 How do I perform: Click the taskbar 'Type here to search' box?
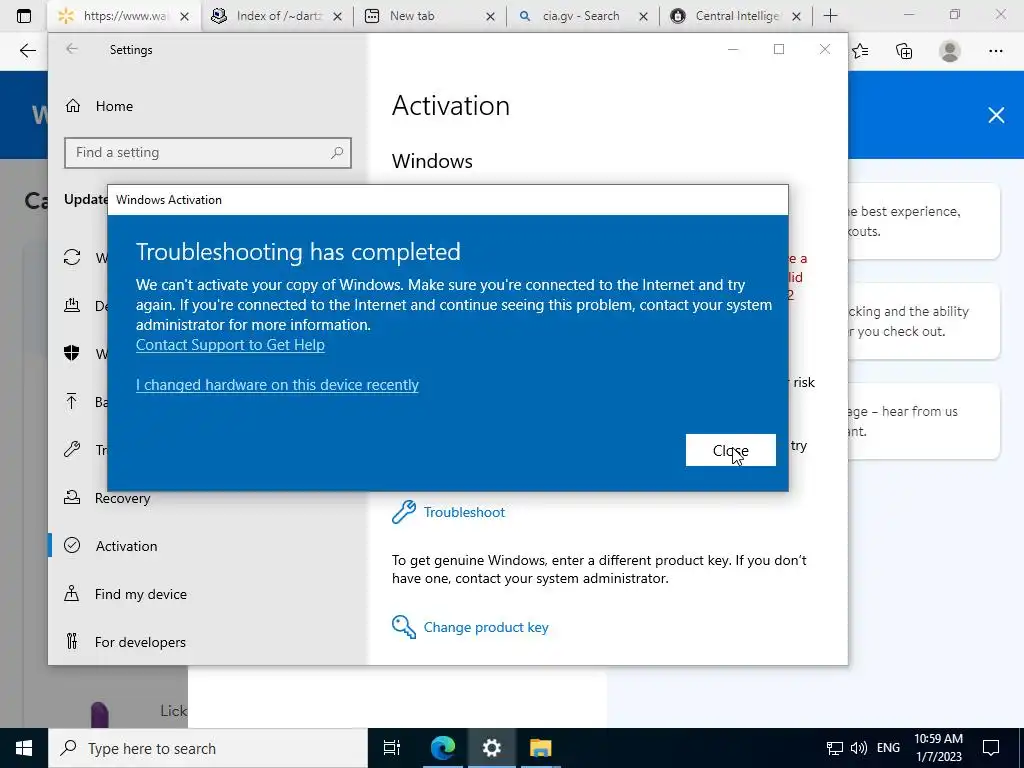pyautogui.click(x=208, y=748)
